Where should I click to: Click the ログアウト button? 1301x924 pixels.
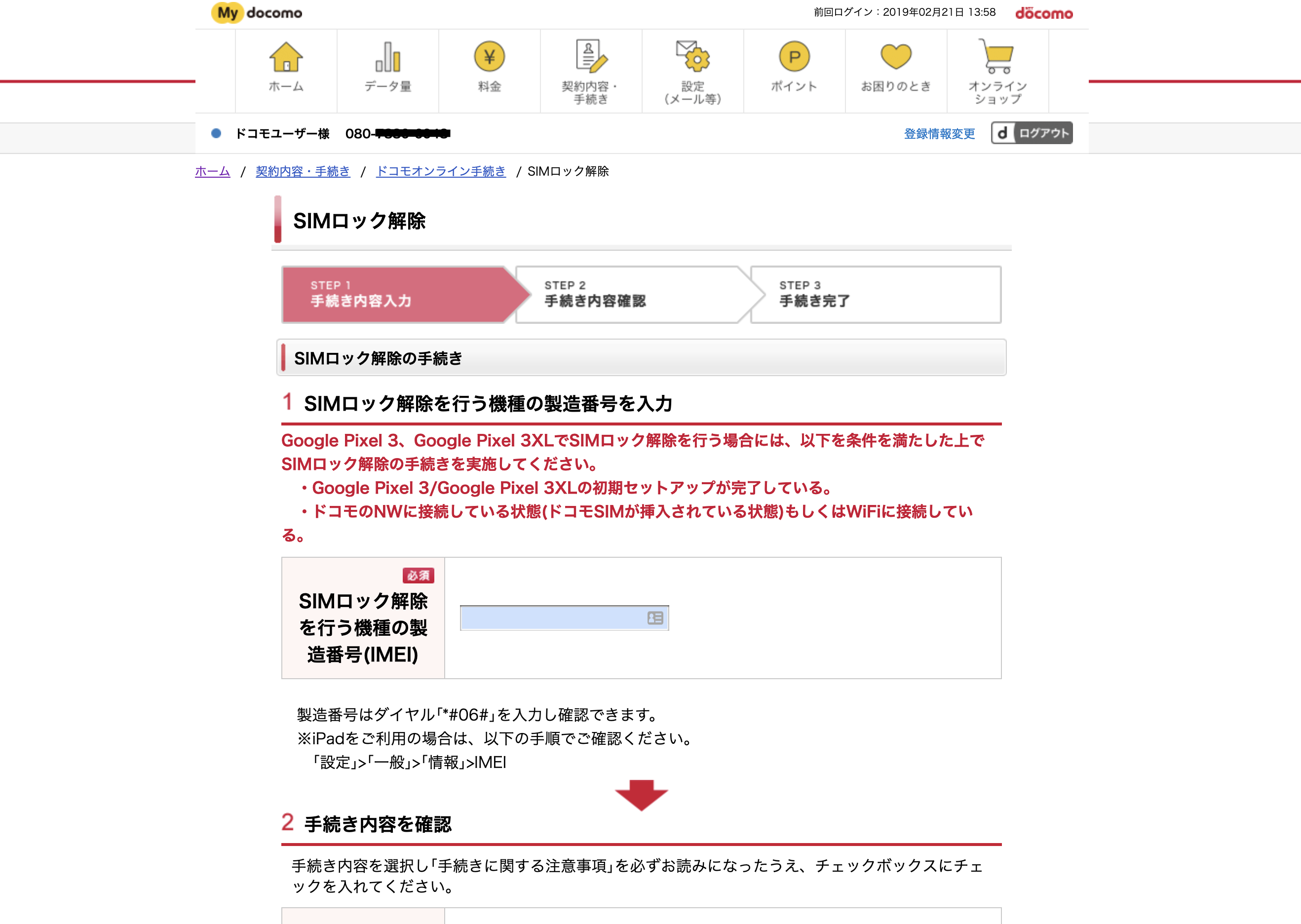1032,133
